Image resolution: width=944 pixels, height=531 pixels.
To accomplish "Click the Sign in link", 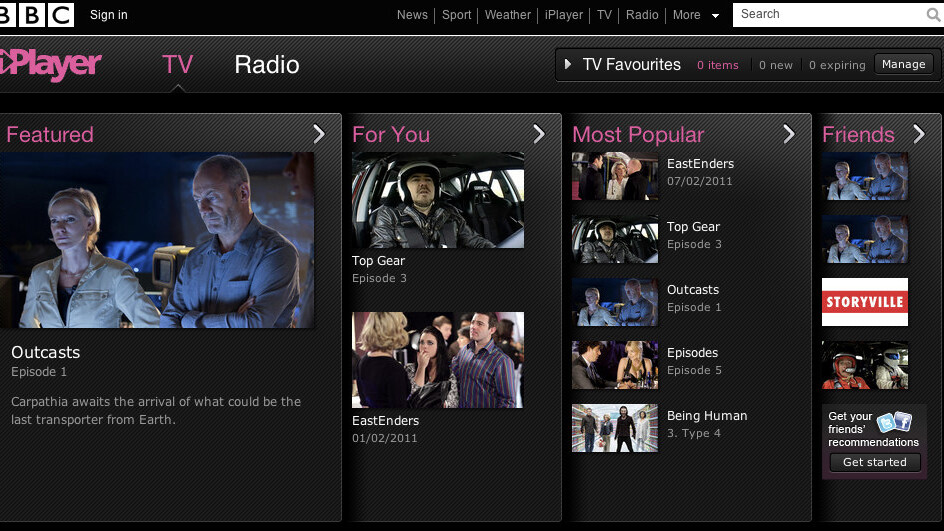I will [109, 15].
